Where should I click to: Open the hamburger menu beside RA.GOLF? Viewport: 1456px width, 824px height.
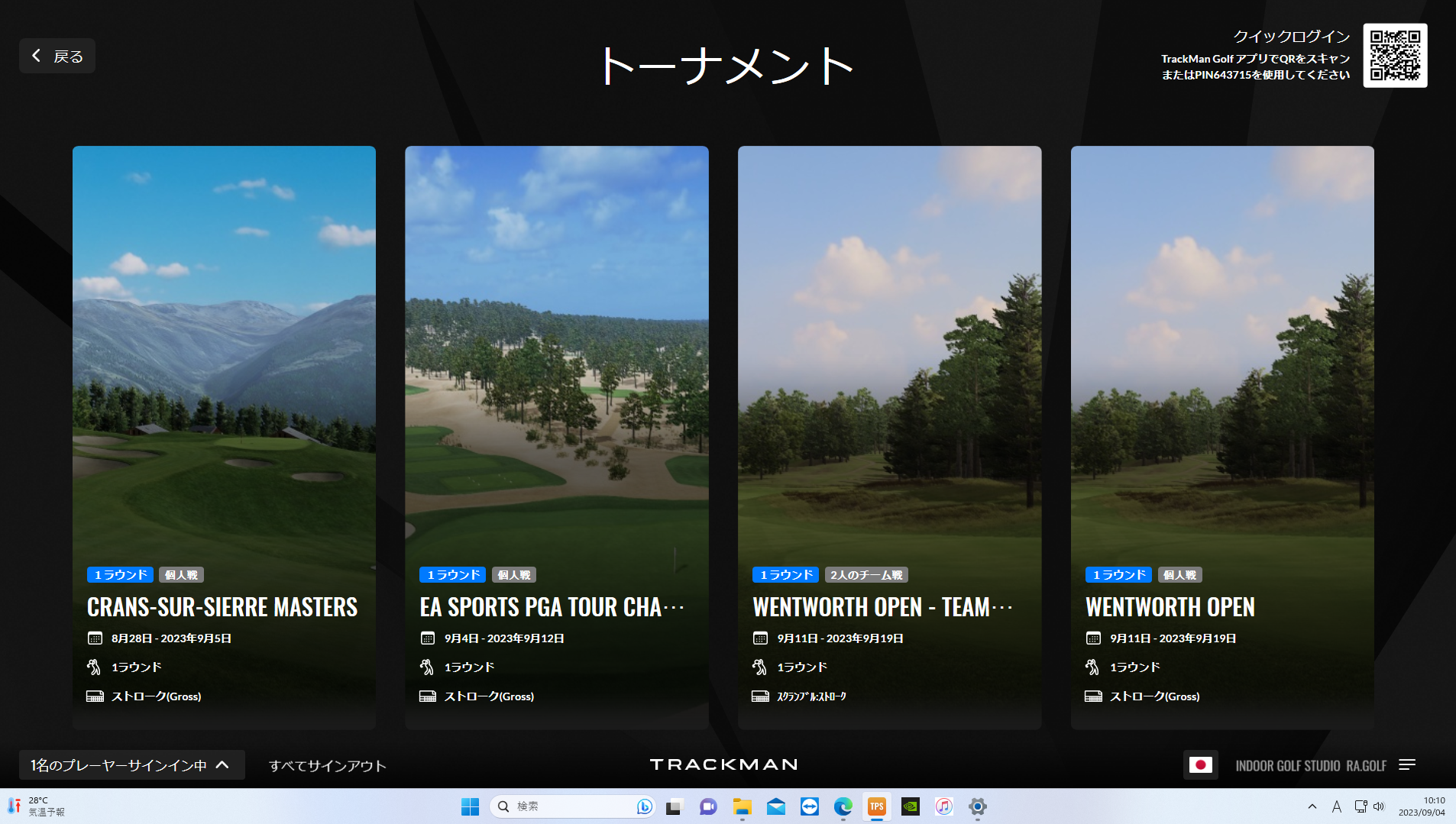coord(1407,765)
